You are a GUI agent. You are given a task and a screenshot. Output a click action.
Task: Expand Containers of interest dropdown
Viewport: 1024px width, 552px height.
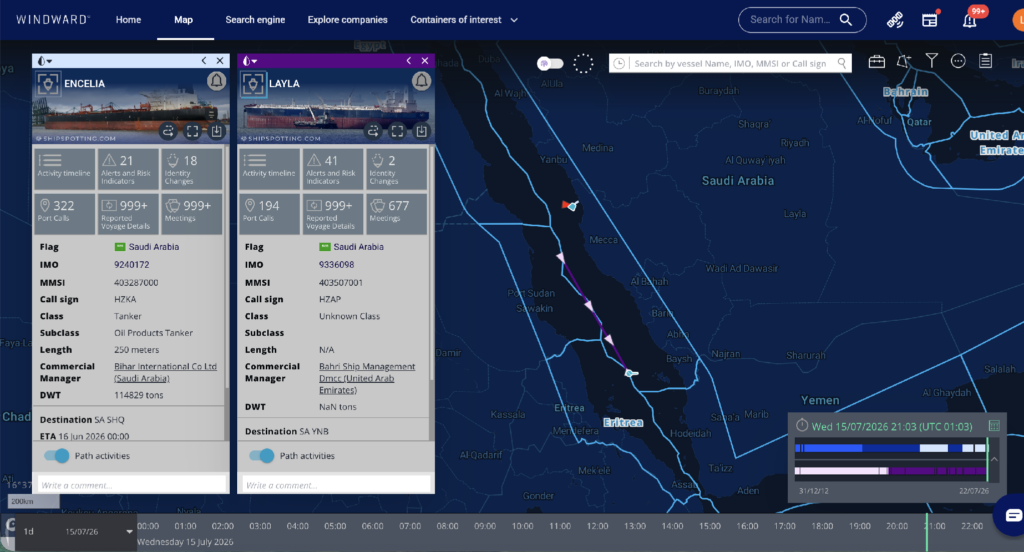pyautogui.click(x=514, y=20)
